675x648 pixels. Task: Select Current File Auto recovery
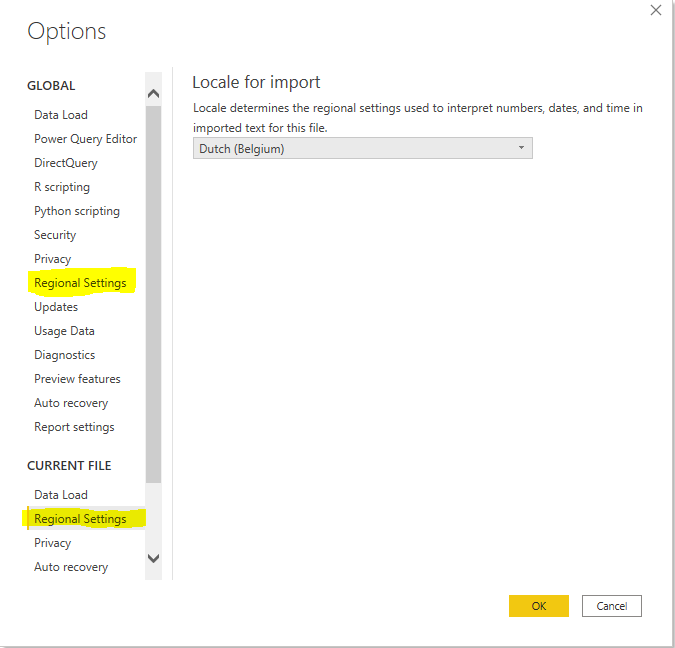pos(71,567)
